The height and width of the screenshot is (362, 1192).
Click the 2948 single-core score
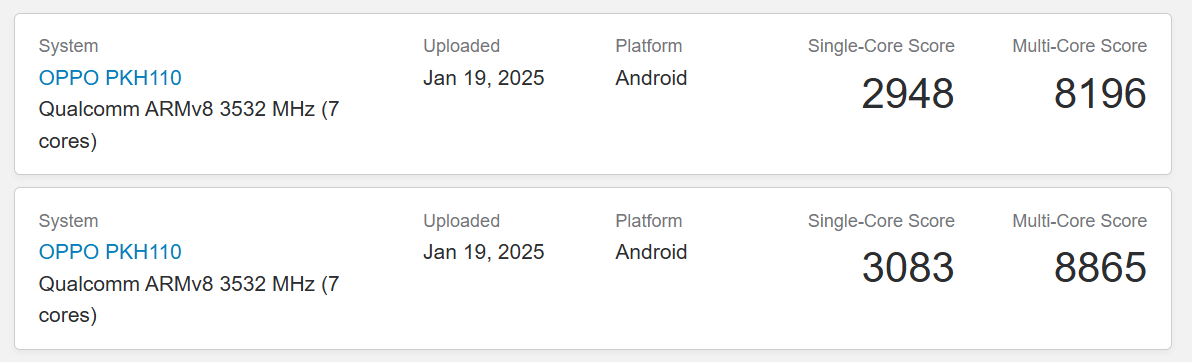pos(908,94)
